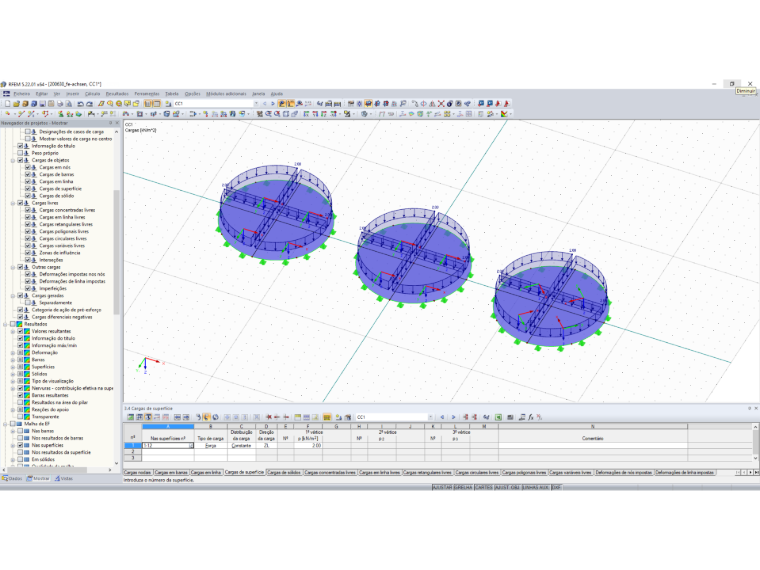The width and height of the screenshot is (760, 570).
Task: Open the 'Resultados' menu
Action: point(117,94)
